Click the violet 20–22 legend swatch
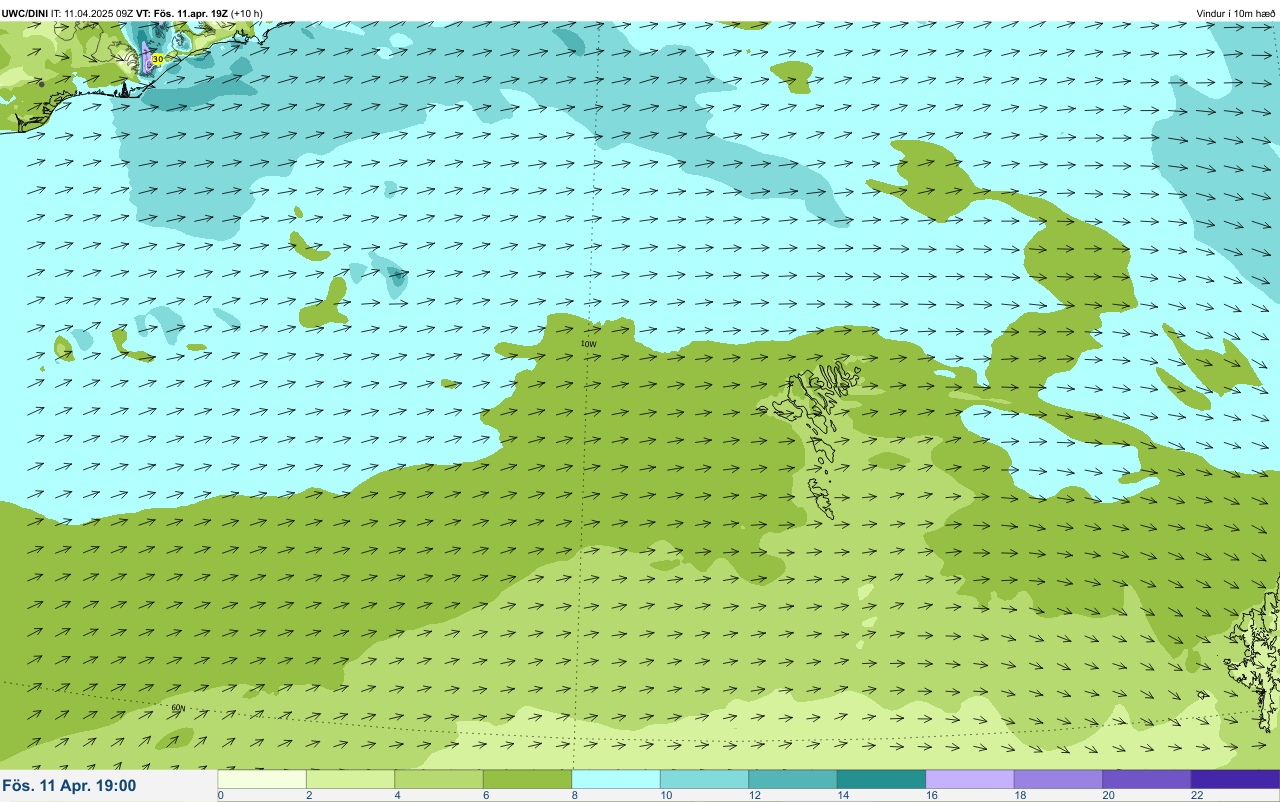1280x802 pixels. (x=1147, y=779)
